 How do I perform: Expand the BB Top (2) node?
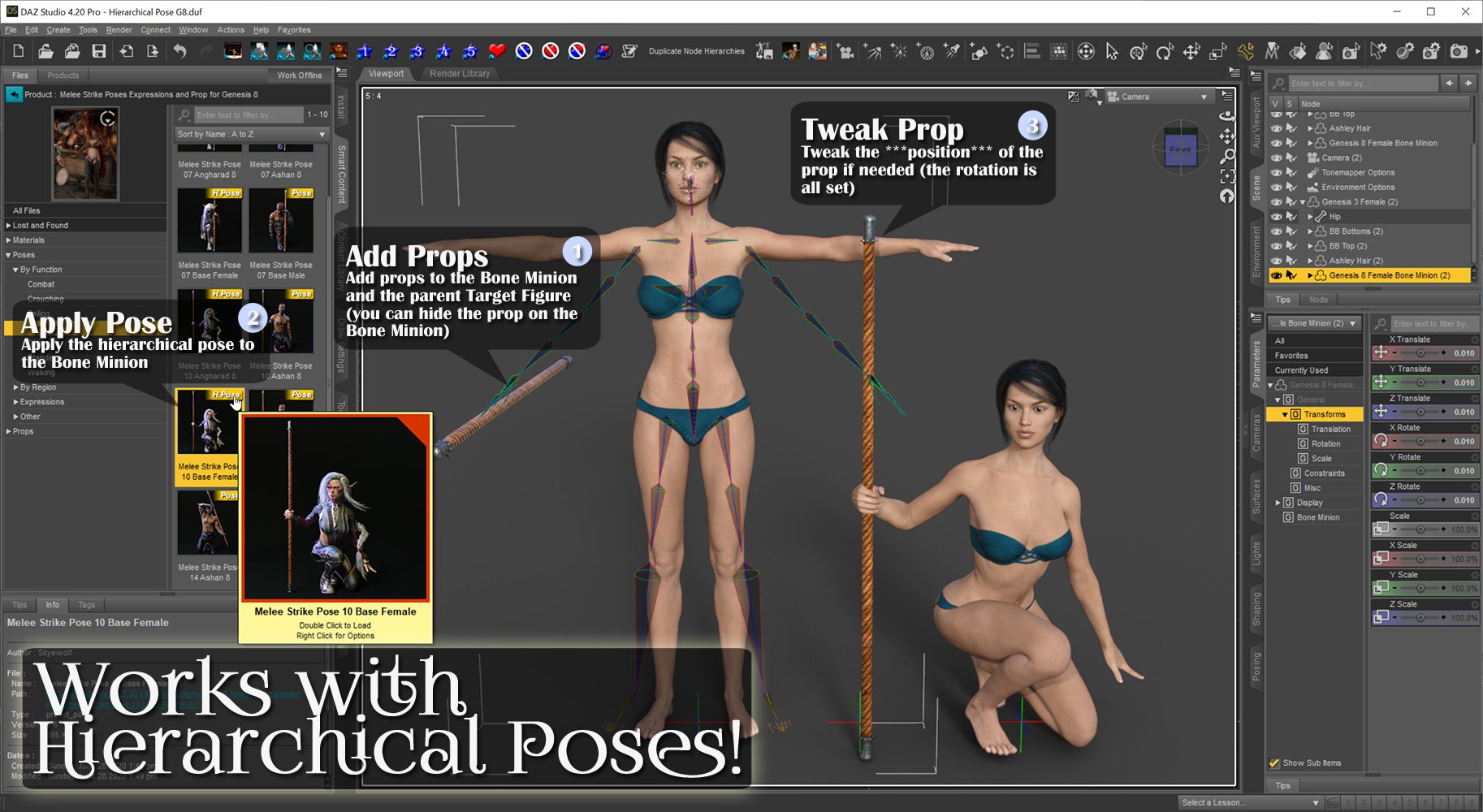pyautogui.click(x=1310, y=246)
